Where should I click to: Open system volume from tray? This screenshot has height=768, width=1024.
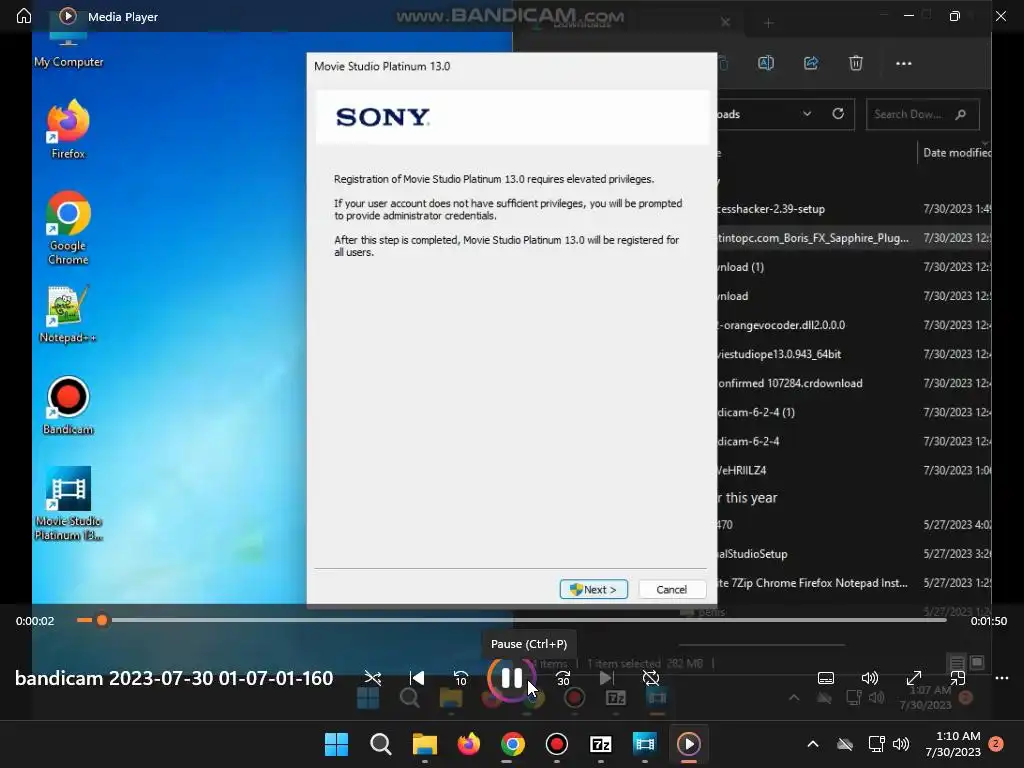(901, 744)
